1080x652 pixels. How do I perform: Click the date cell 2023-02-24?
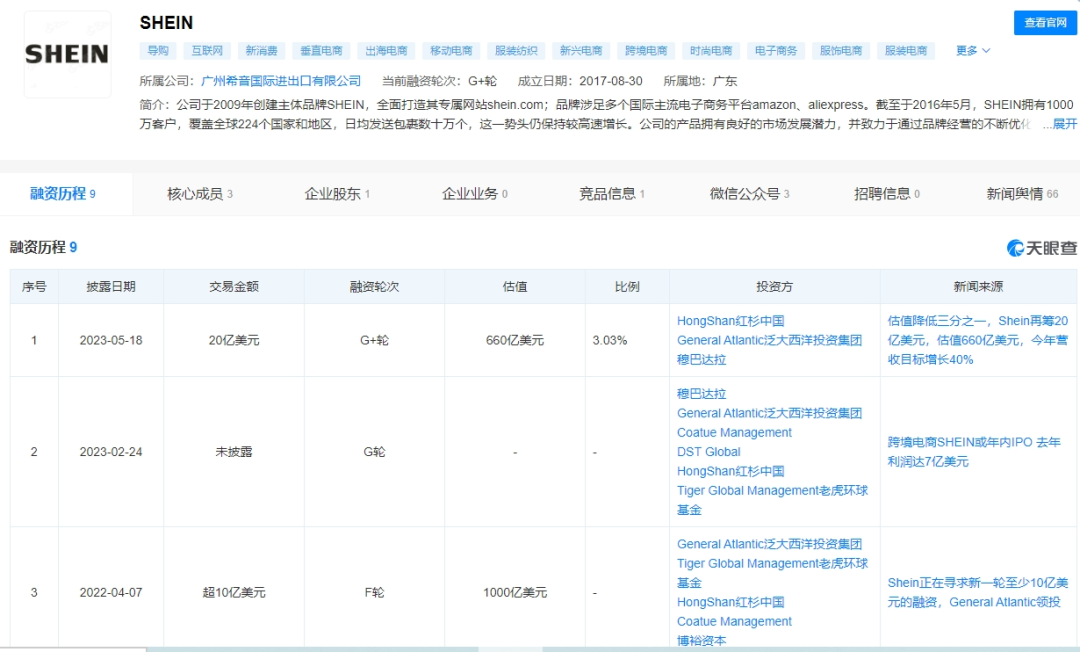(111, 452)
